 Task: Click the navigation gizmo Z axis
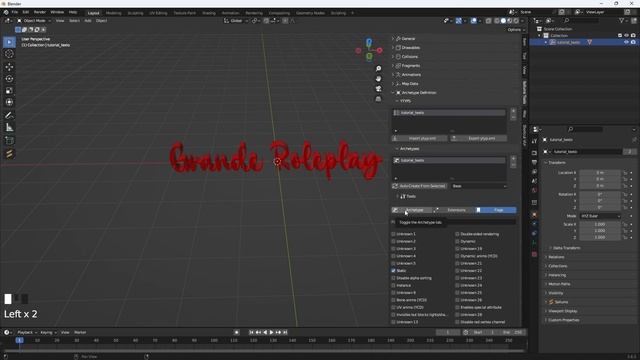(369, 42)
